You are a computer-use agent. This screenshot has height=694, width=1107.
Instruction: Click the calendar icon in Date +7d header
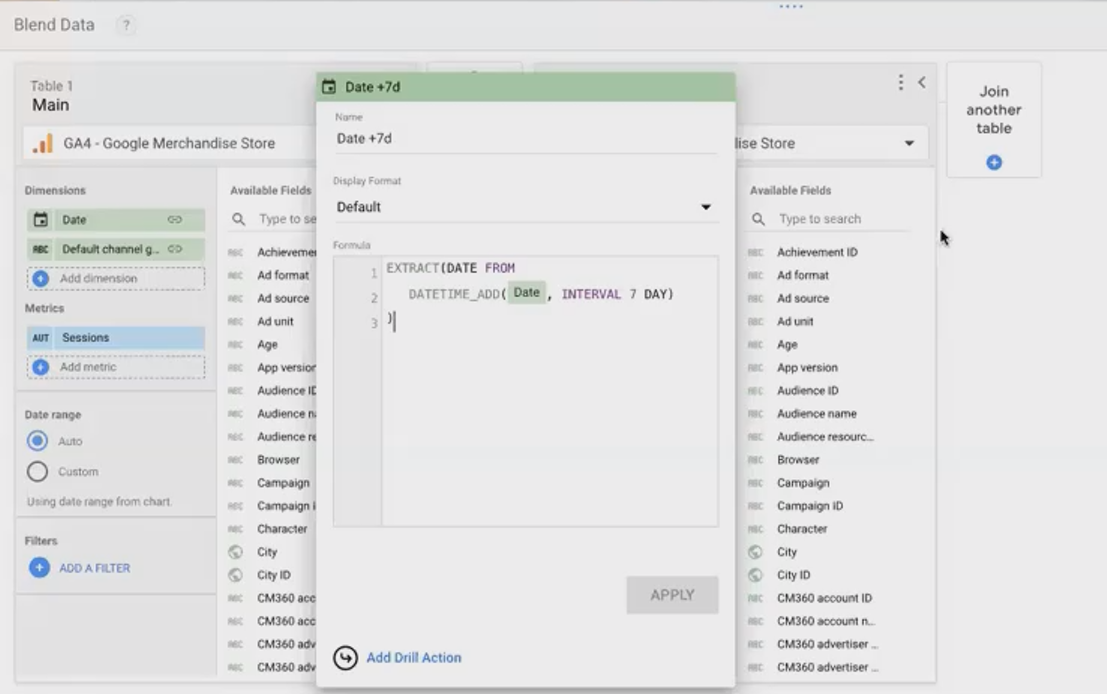click(x=329, y=87)
